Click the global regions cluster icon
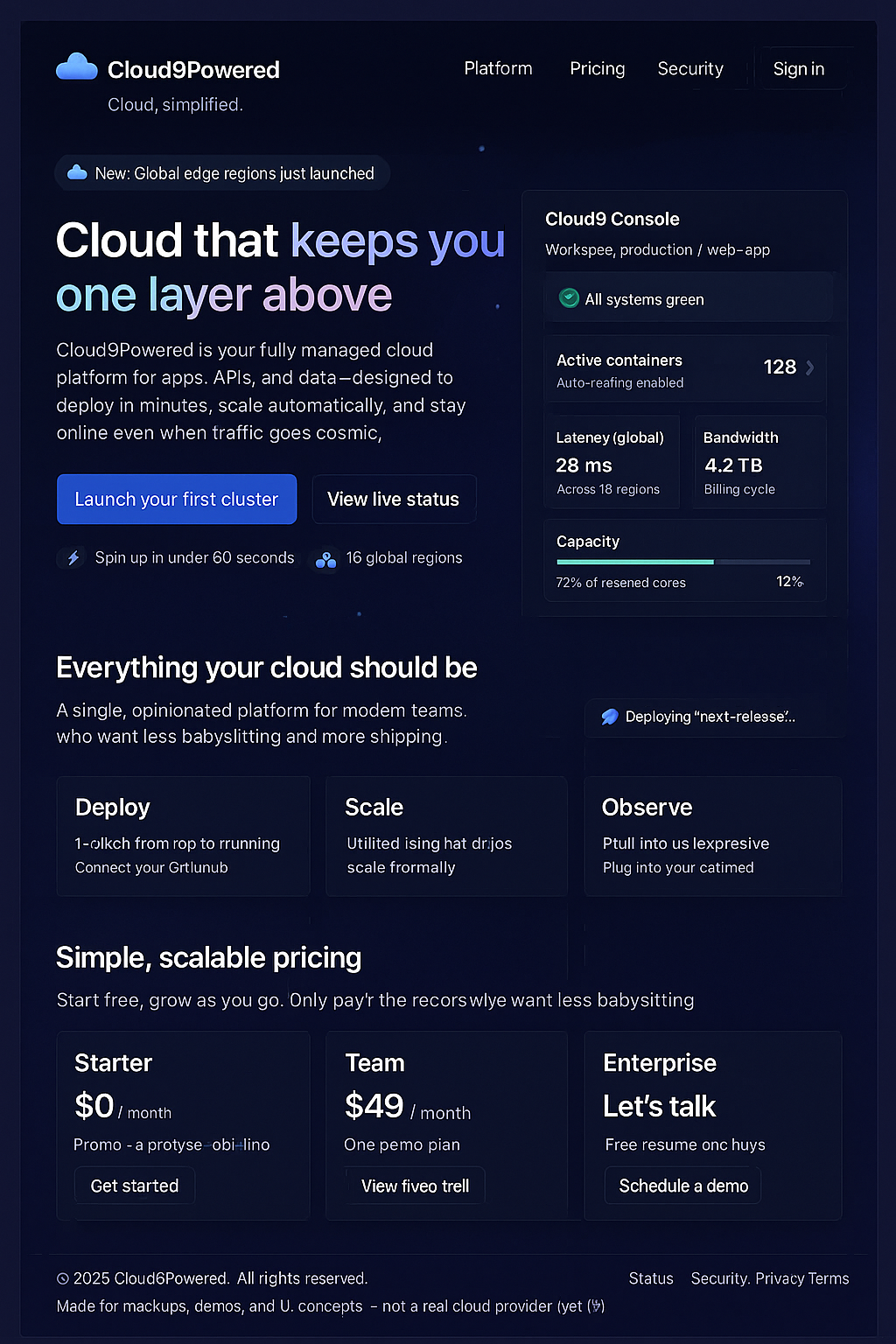Image resolution: width=896 pixels, height=1344 pixels. coord(325,559)
